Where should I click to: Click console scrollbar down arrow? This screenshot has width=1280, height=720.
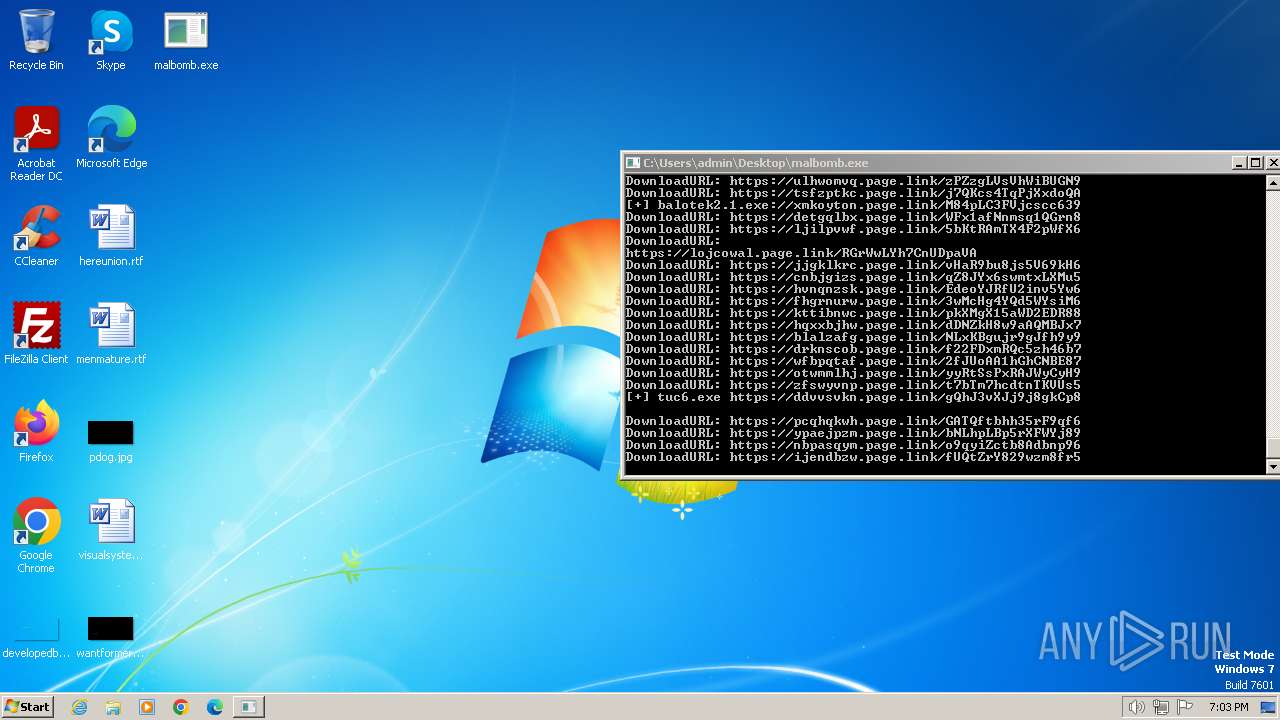tap(1273, 467)
